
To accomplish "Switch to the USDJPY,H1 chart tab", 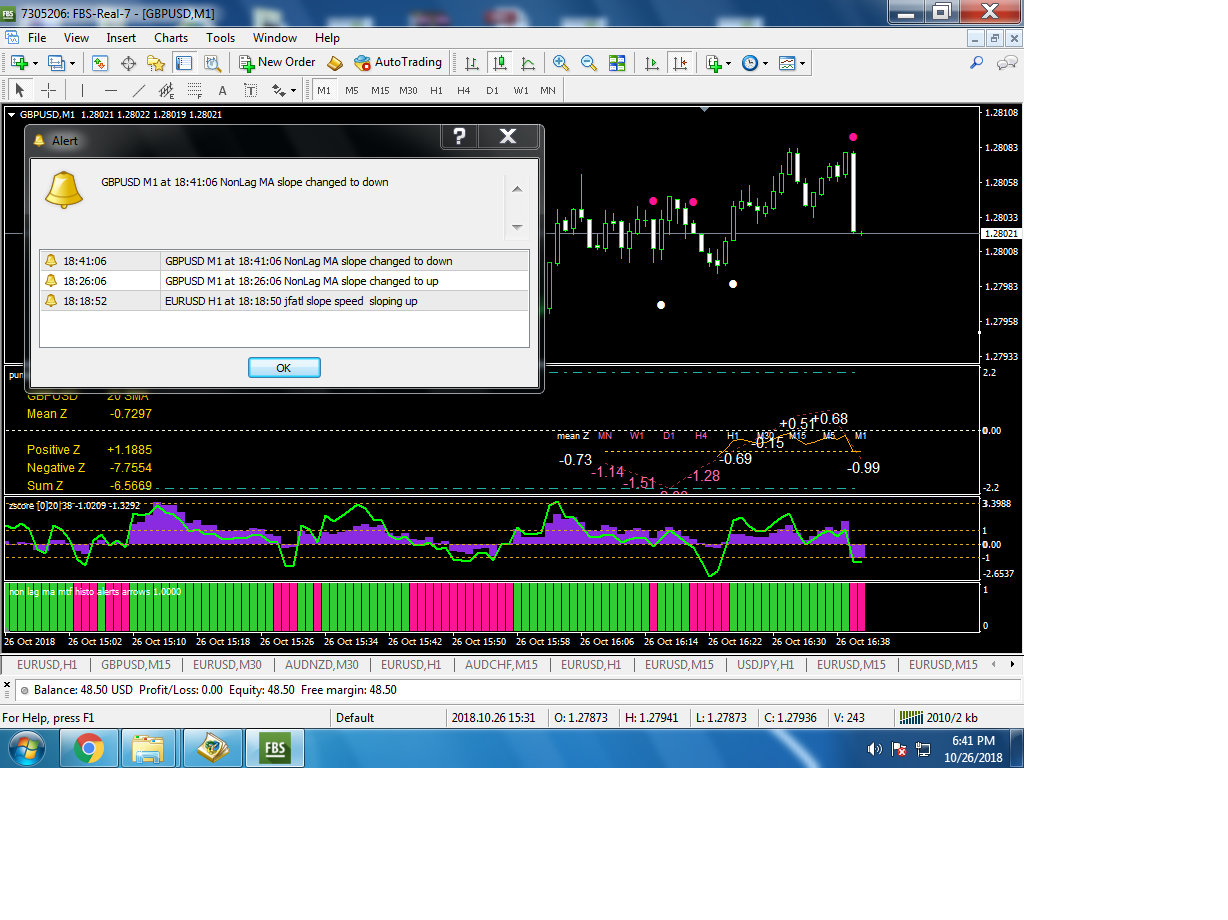I will coord(767,664).
